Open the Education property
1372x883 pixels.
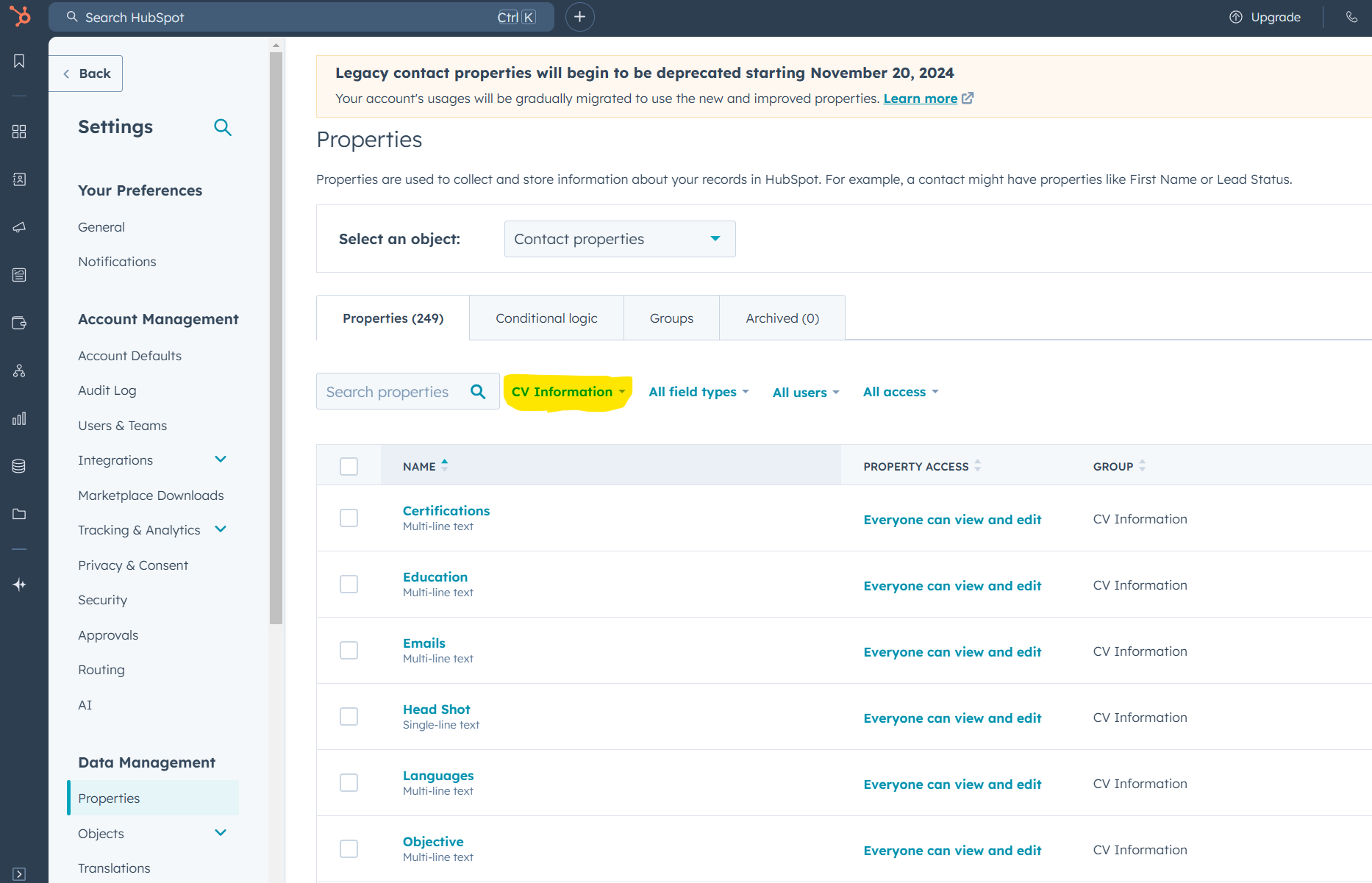(435, 577)
